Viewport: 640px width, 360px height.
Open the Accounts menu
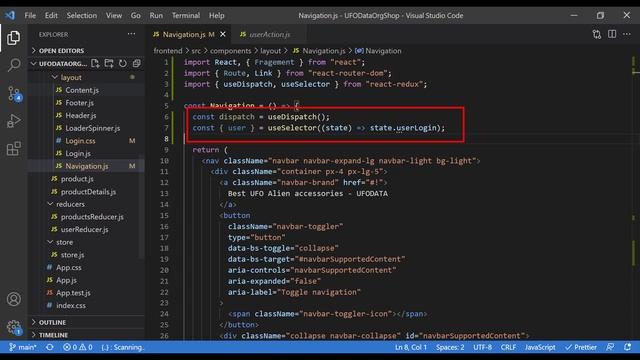(13, 299)
